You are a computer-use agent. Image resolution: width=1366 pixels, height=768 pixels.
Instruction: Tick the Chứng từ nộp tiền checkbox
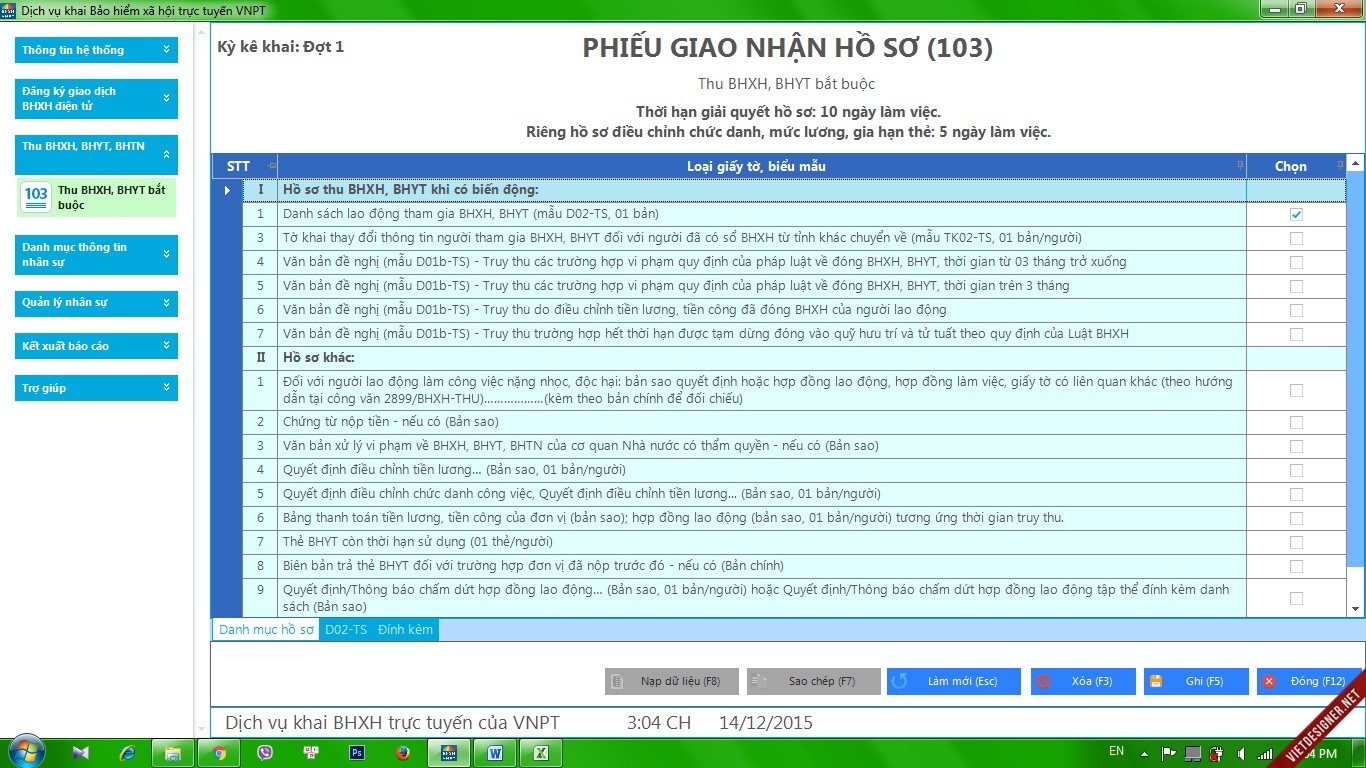pyautogui.click(x=1296, y=422)
